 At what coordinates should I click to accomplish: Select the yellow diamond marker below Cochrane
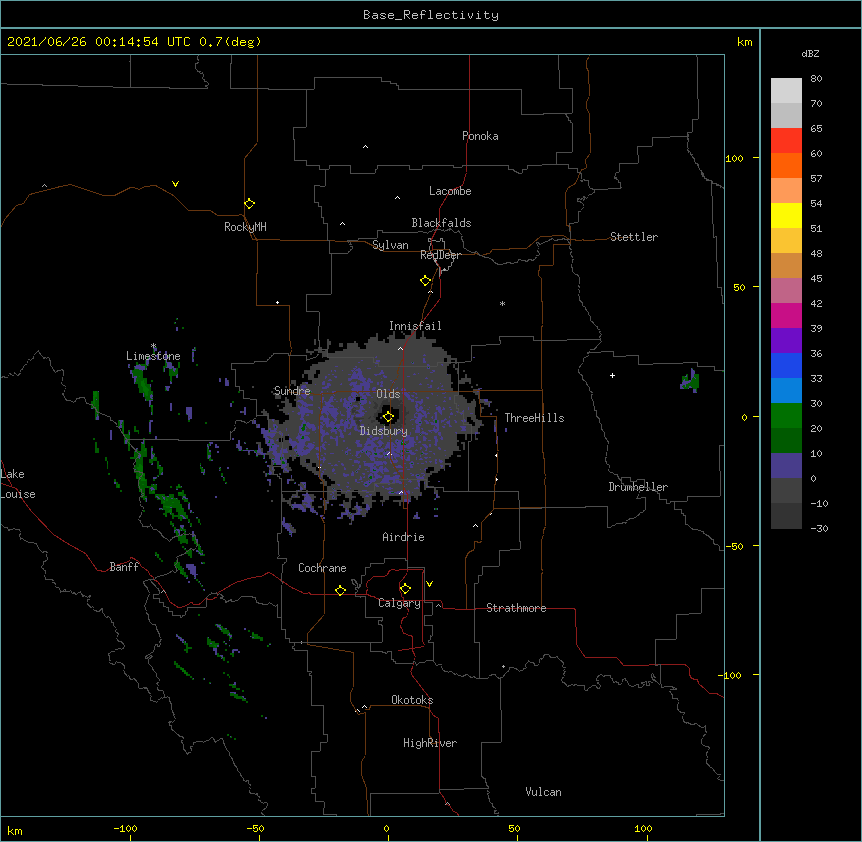(340, 590)
